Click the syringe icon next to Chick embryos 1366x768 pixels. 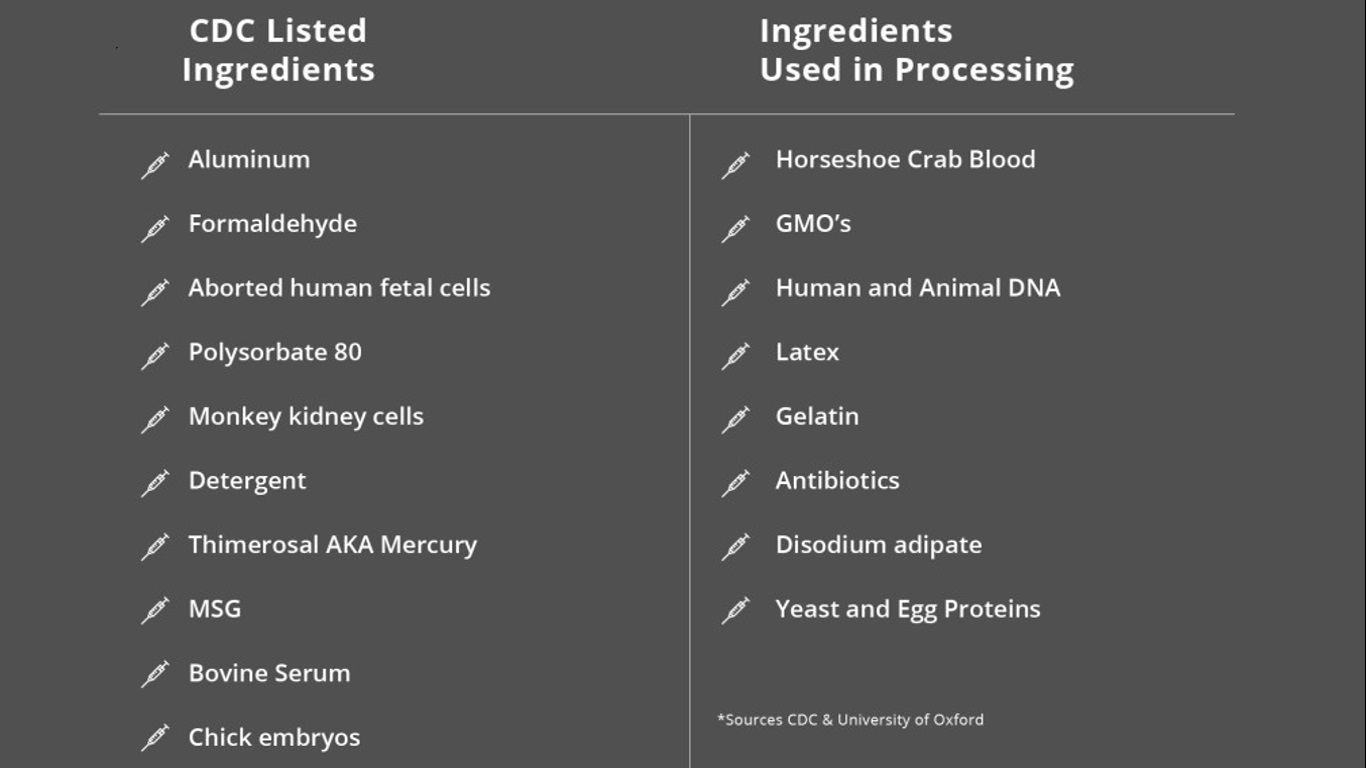click(x=155, y=741)
